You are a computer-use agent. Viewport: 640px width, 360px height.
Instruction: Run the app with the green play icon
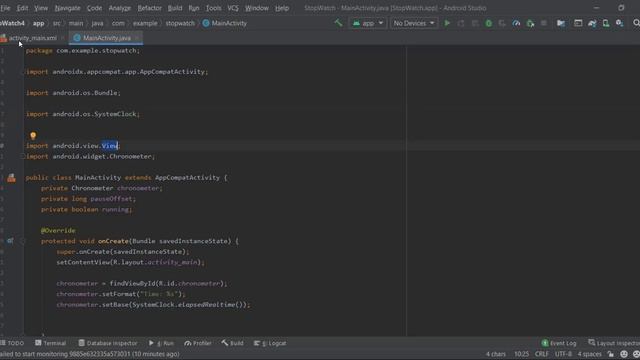coord(447,23)
